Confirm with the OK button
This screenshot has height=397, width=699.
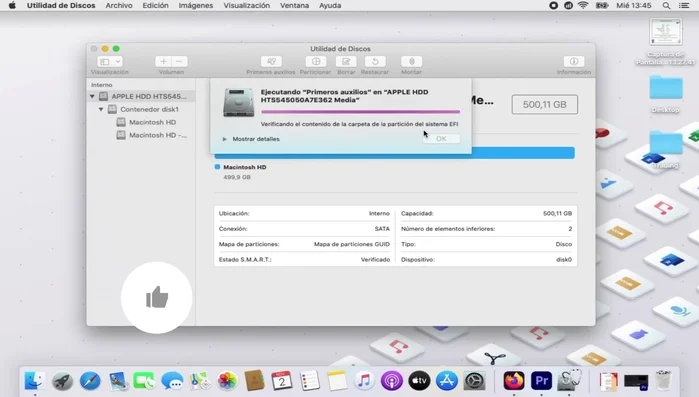point(441,139)
